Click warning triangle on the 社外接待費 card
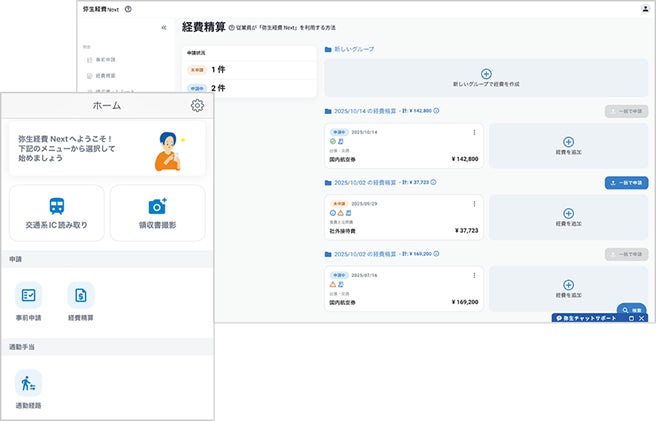 tap(341, 213)
